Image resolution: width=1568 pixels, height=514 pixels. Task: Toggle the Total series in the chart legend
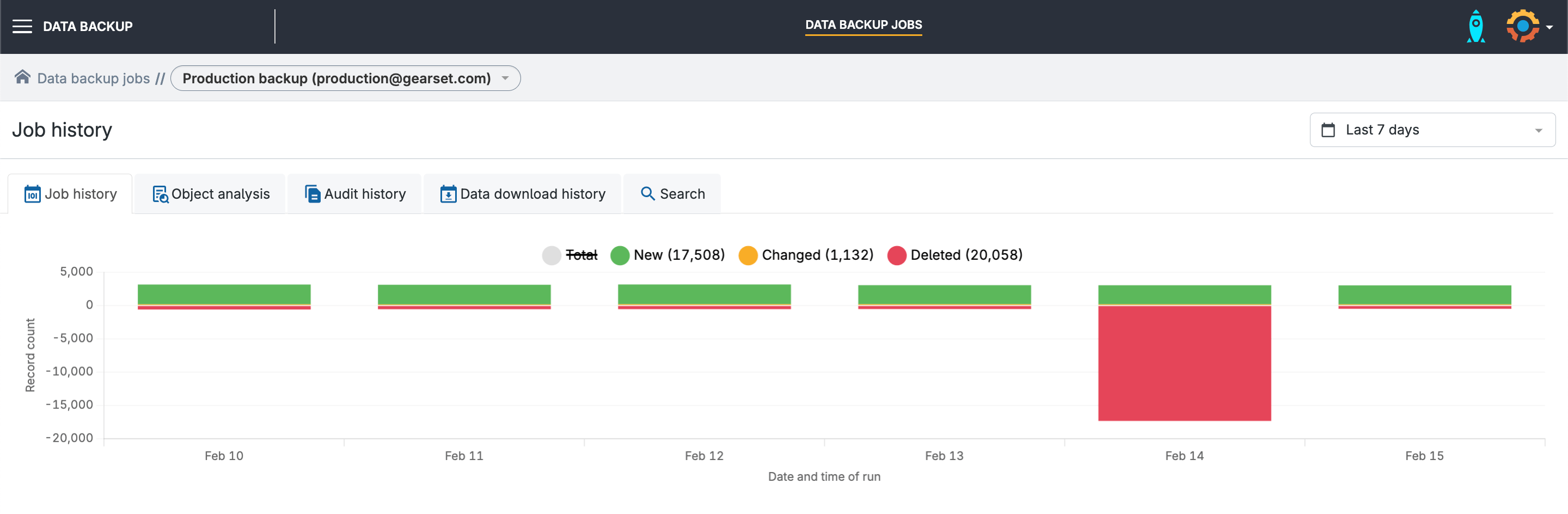pyautogui.click(x=568, y=255)
